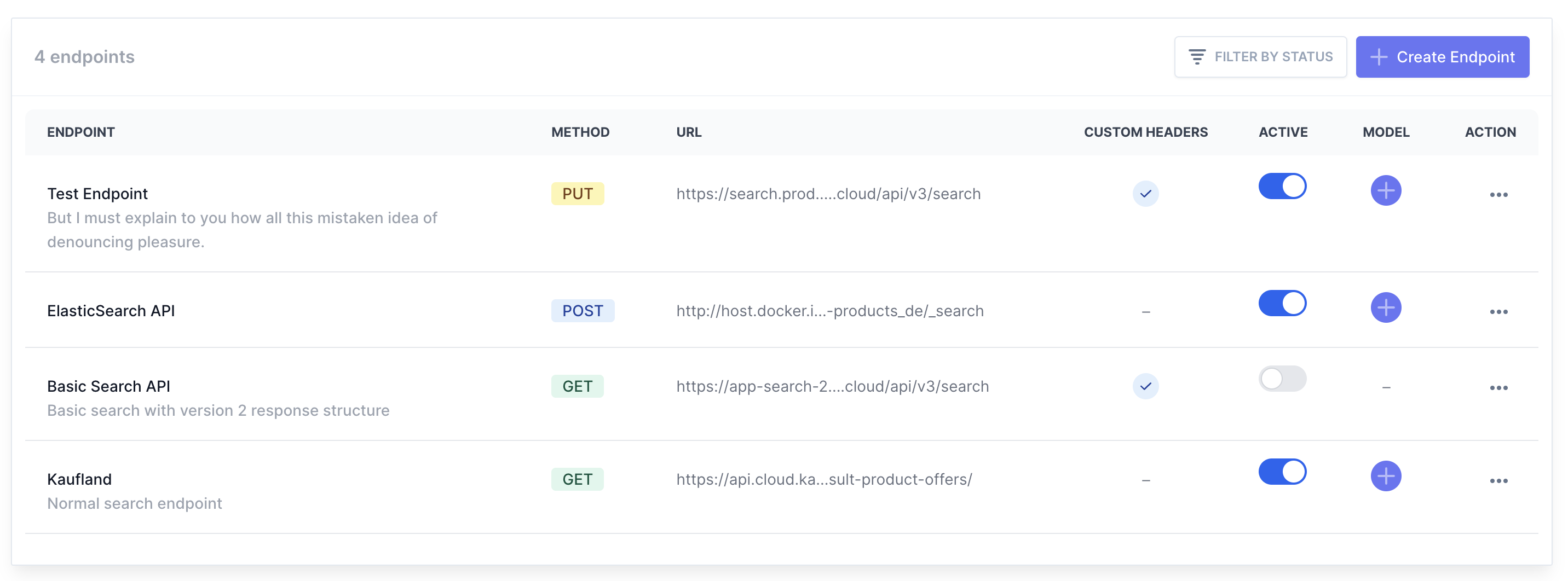Screen dimensions: 1568x581
Task: Add a model to ElasticSearch API
Action: click(x=1385, y=308)
